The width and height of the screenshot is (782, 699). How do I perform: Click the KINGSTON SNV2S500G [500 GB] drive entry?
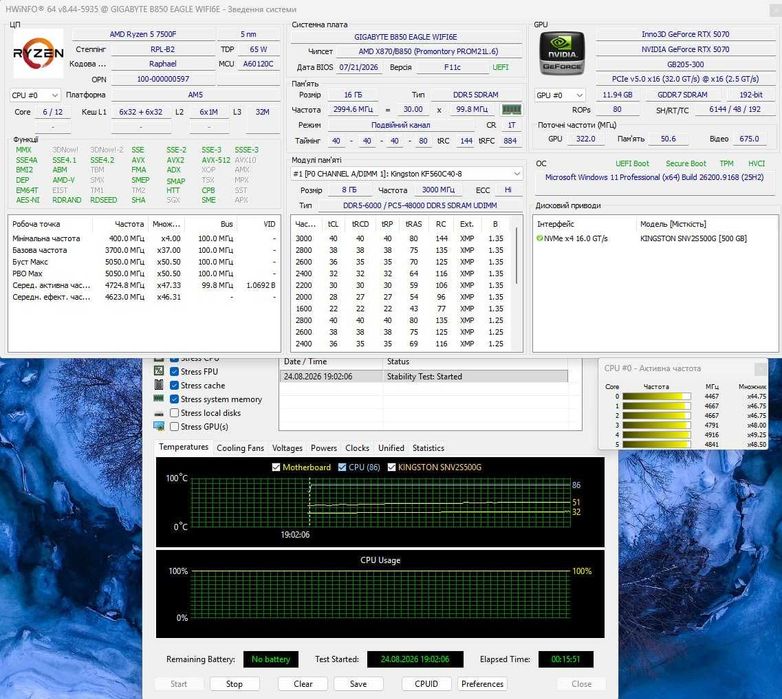tap(693, 238)
